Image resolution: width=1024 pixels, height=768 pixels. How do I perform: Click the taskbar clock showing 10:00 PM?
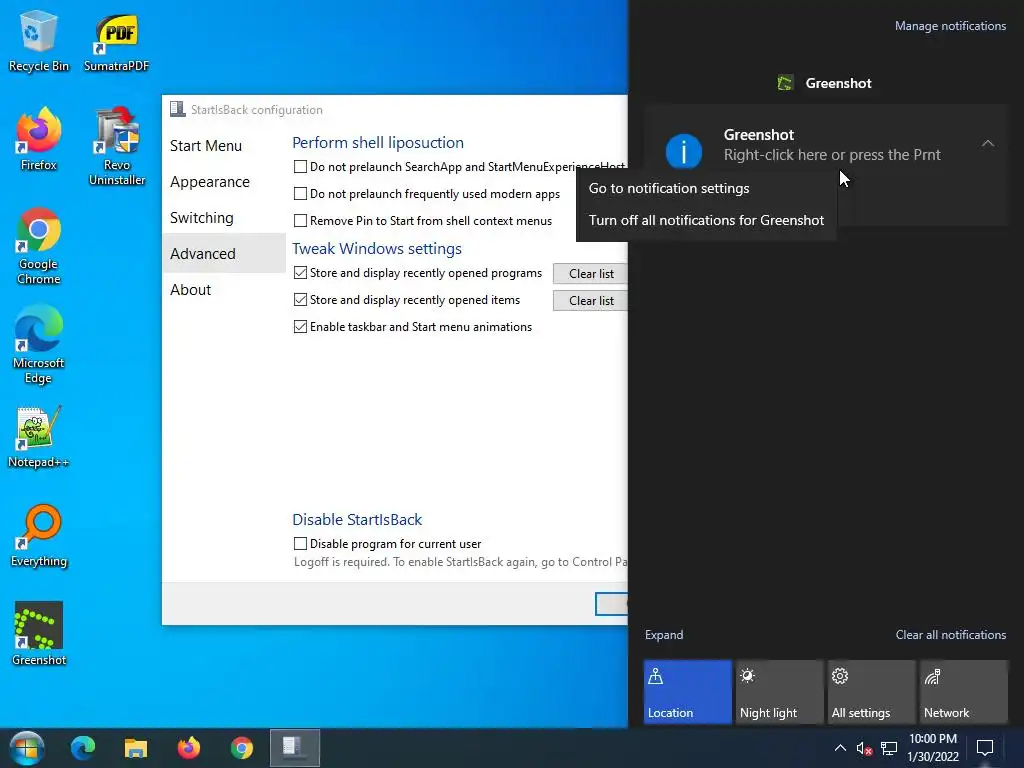click(x=933, y=748)
